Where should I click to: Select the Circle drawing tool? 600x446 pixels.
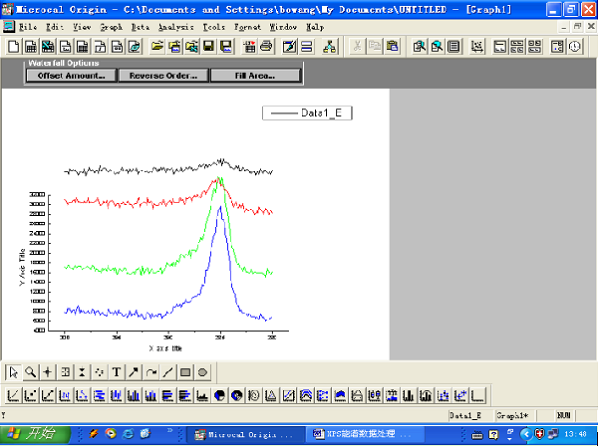202,372
